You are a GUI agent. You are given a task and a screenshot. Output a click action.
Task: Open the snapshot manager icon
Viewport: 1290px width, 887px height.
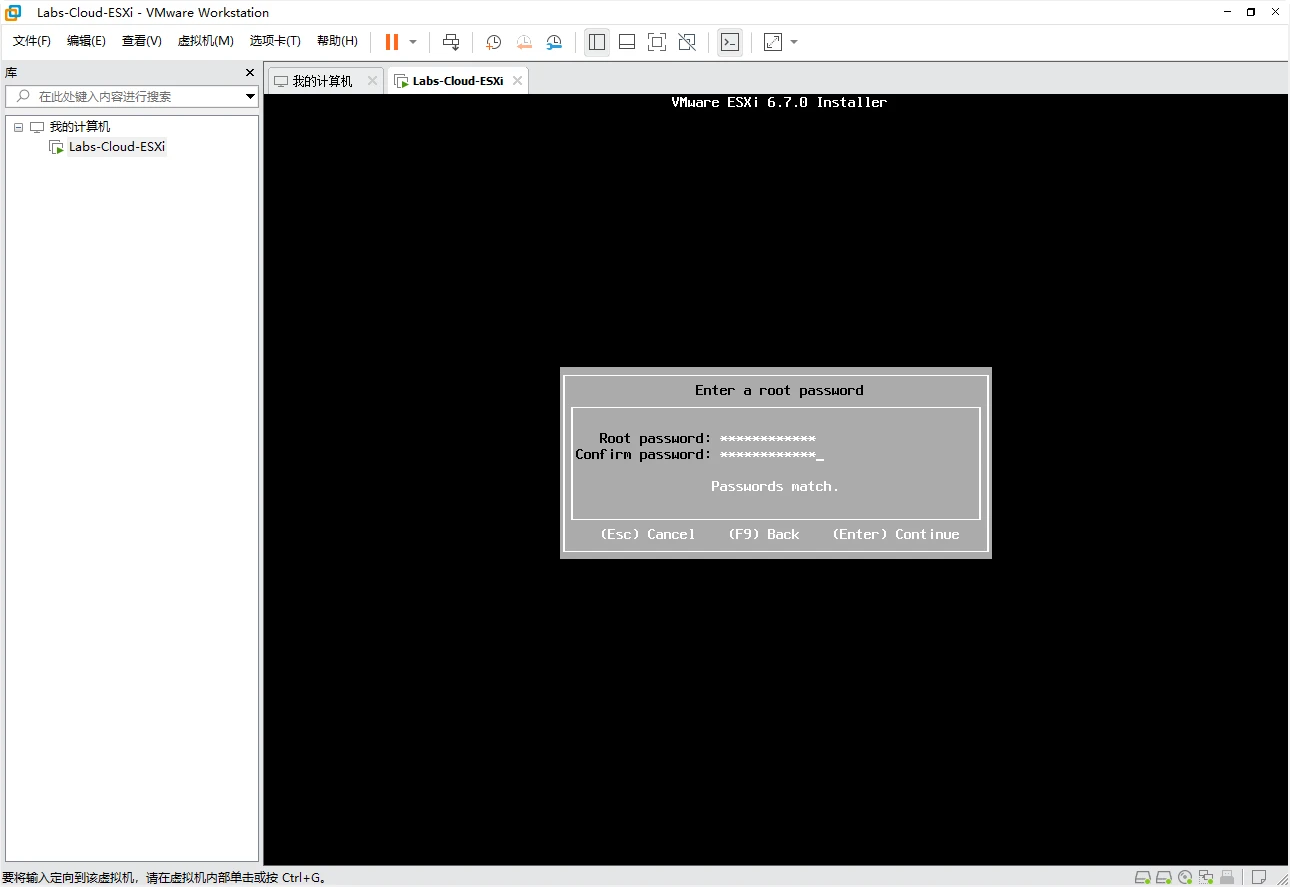pos(554,42)
